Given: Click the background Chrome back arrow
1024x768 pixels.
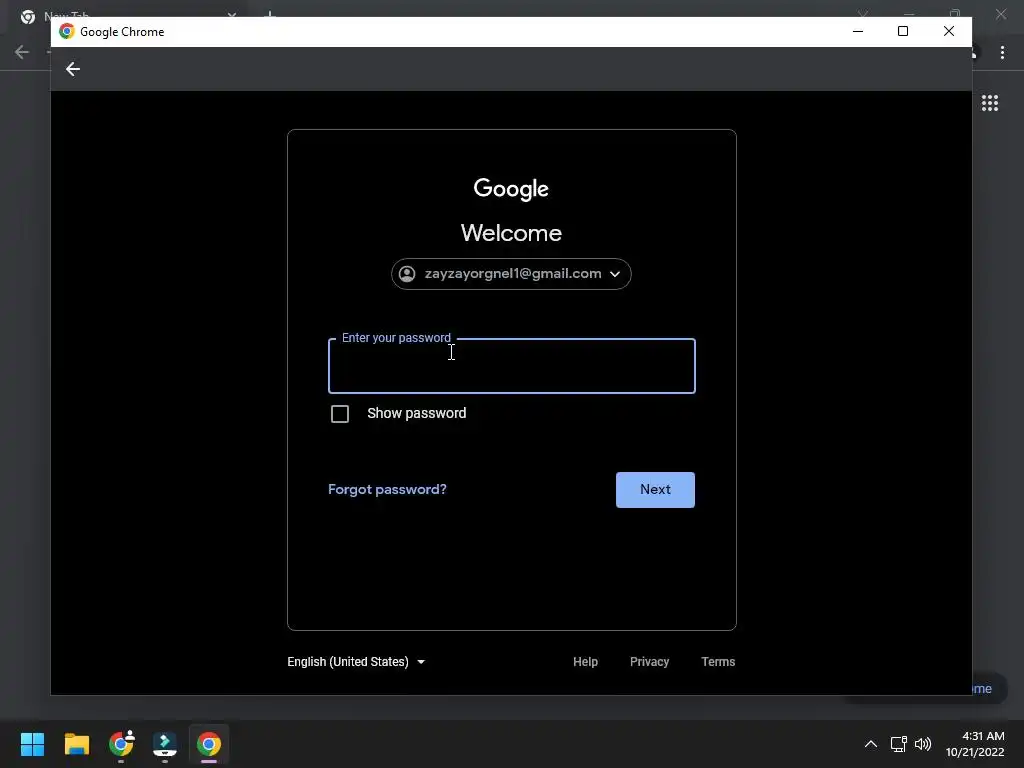Looking at the screenshot, I should [x=22, y=52].
